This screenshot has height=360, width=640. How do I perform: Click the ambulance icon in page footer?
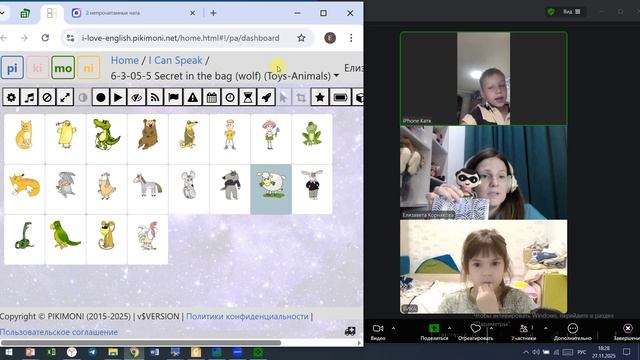pyautogui.click(x=350, y=331)
